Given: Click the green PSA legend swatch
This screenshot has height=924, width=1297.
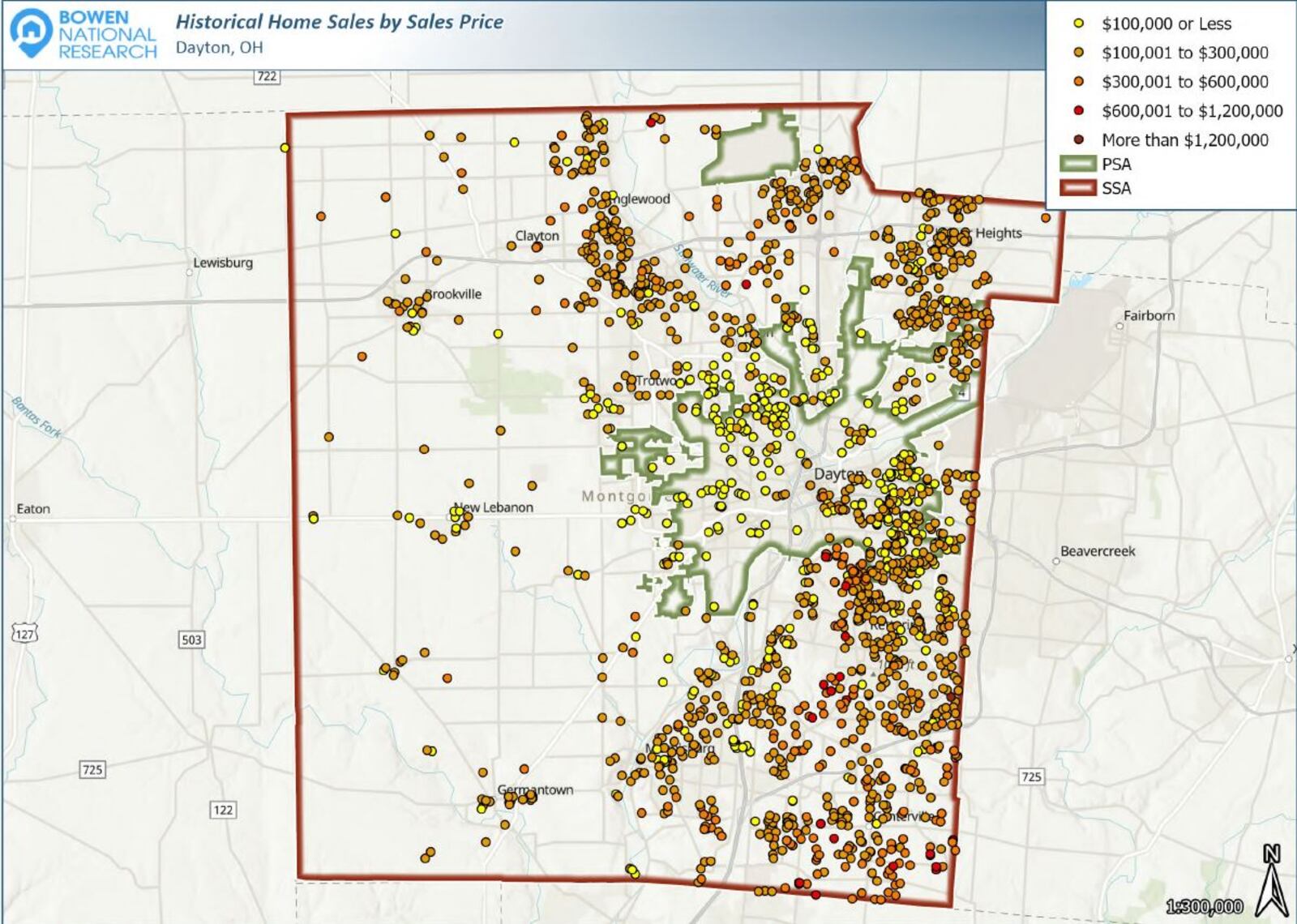Looking at the screenshot, I should click(x=1078, y=164).
